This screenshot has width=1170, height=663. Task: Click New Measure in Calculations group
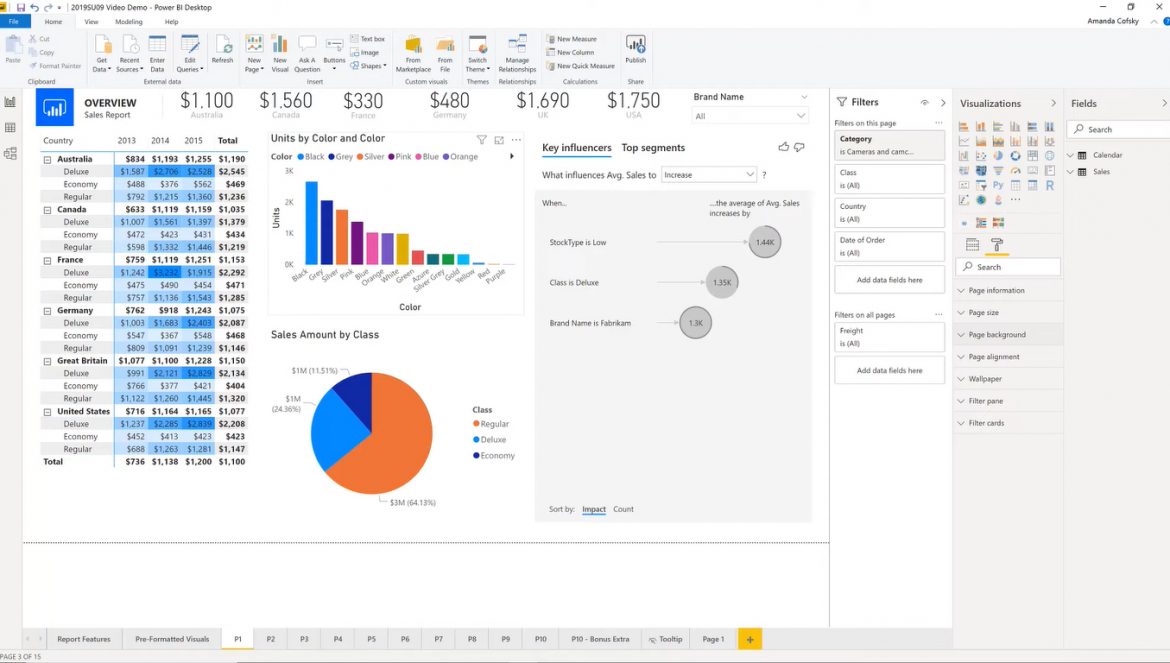pos(572,39)
